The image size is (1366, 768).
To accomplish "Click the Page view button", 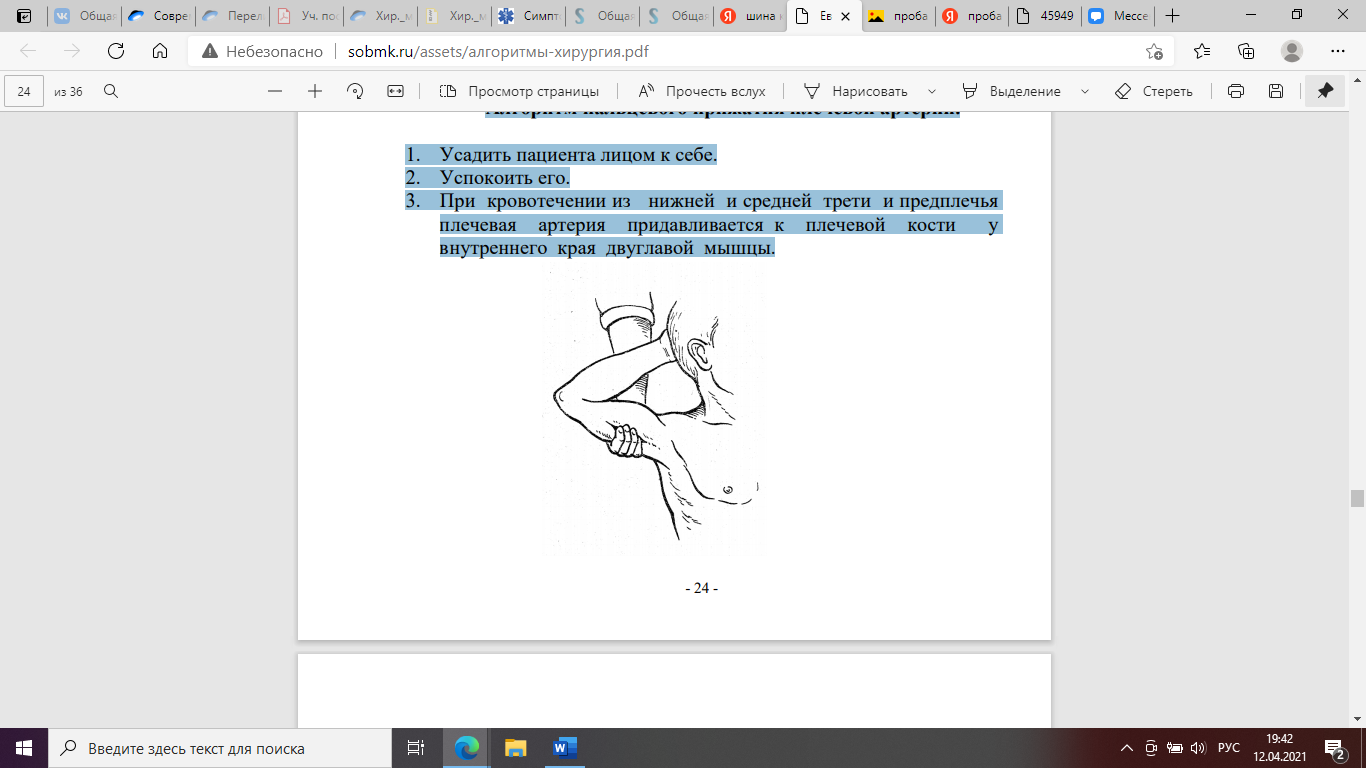I will [519, 91].
